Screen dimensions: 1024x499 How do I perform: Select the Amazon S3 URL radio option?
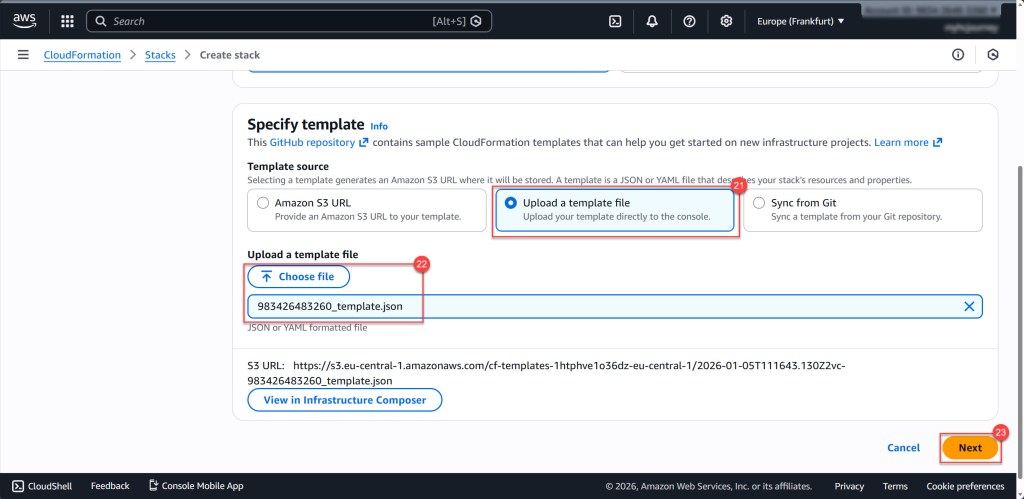point(263,203)
